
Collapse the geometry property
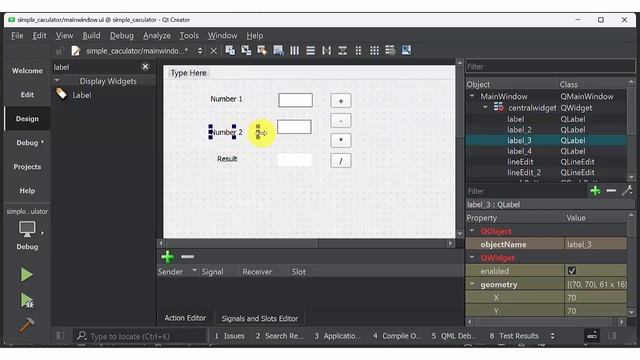click(x=473, y=284)
